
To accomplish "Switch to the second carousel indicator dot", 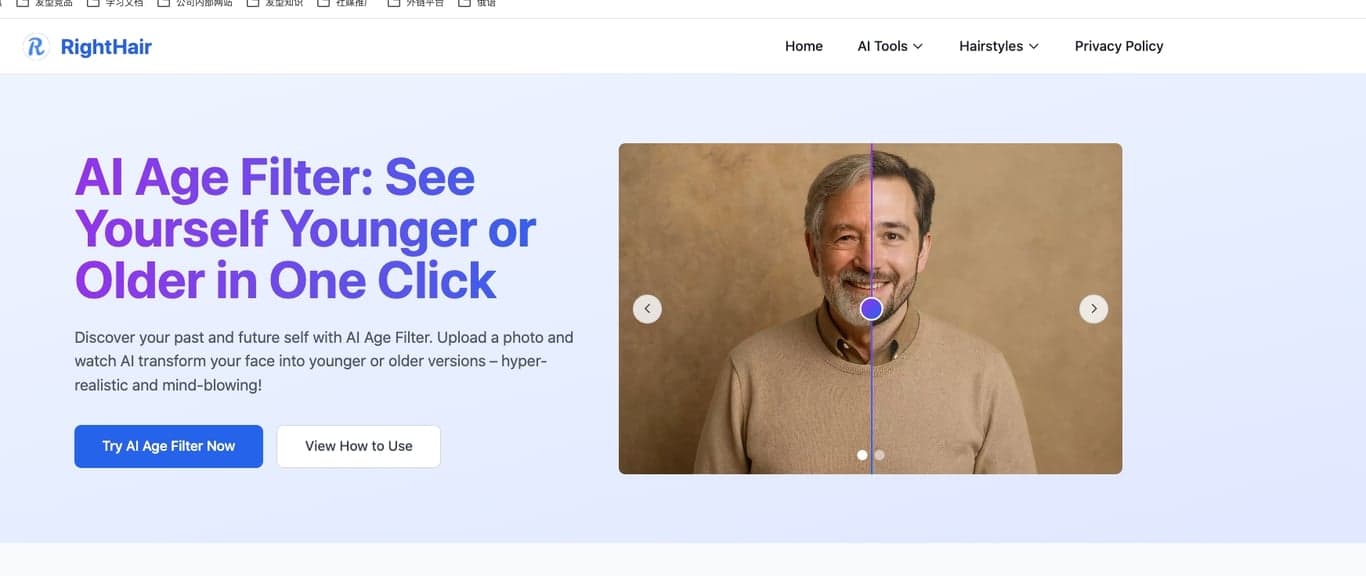I will [x=880, y=455].
